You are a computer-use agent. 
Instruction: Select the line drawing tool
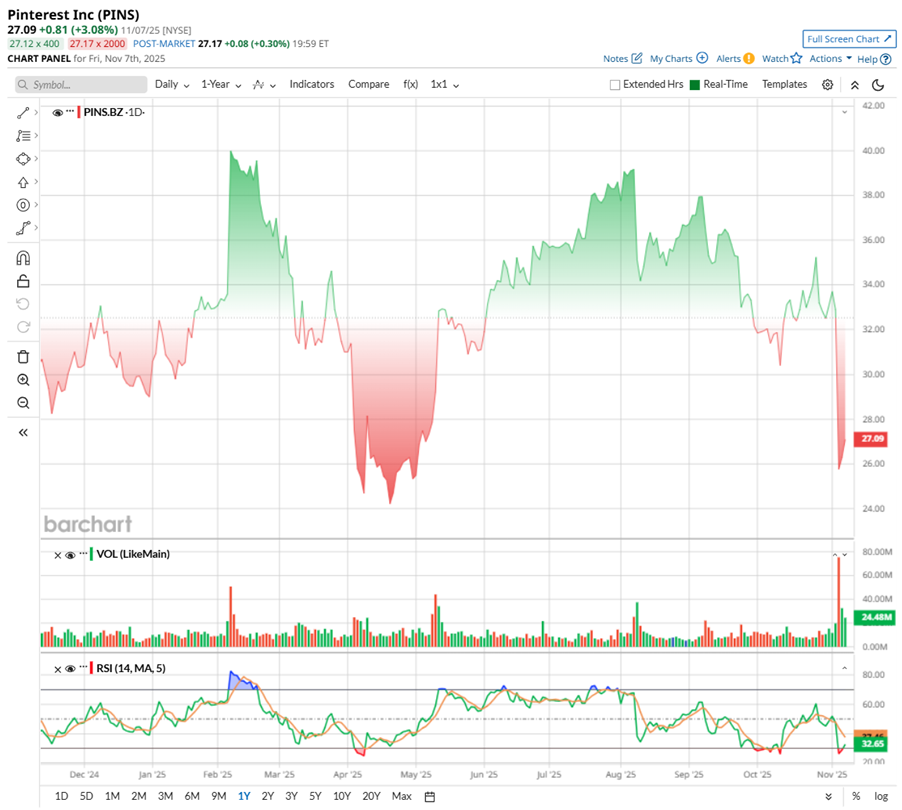coord(23,113)
